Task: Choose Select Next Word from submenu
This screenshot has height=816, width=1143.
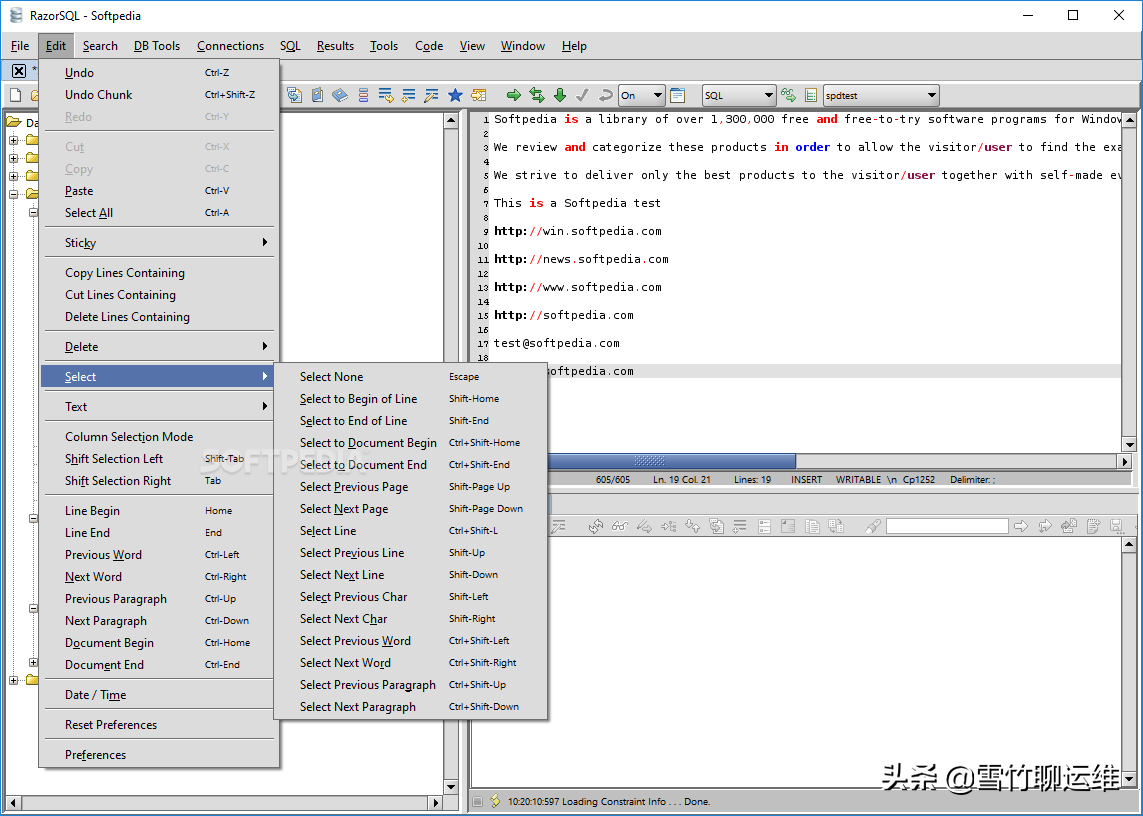Action: 345,663
